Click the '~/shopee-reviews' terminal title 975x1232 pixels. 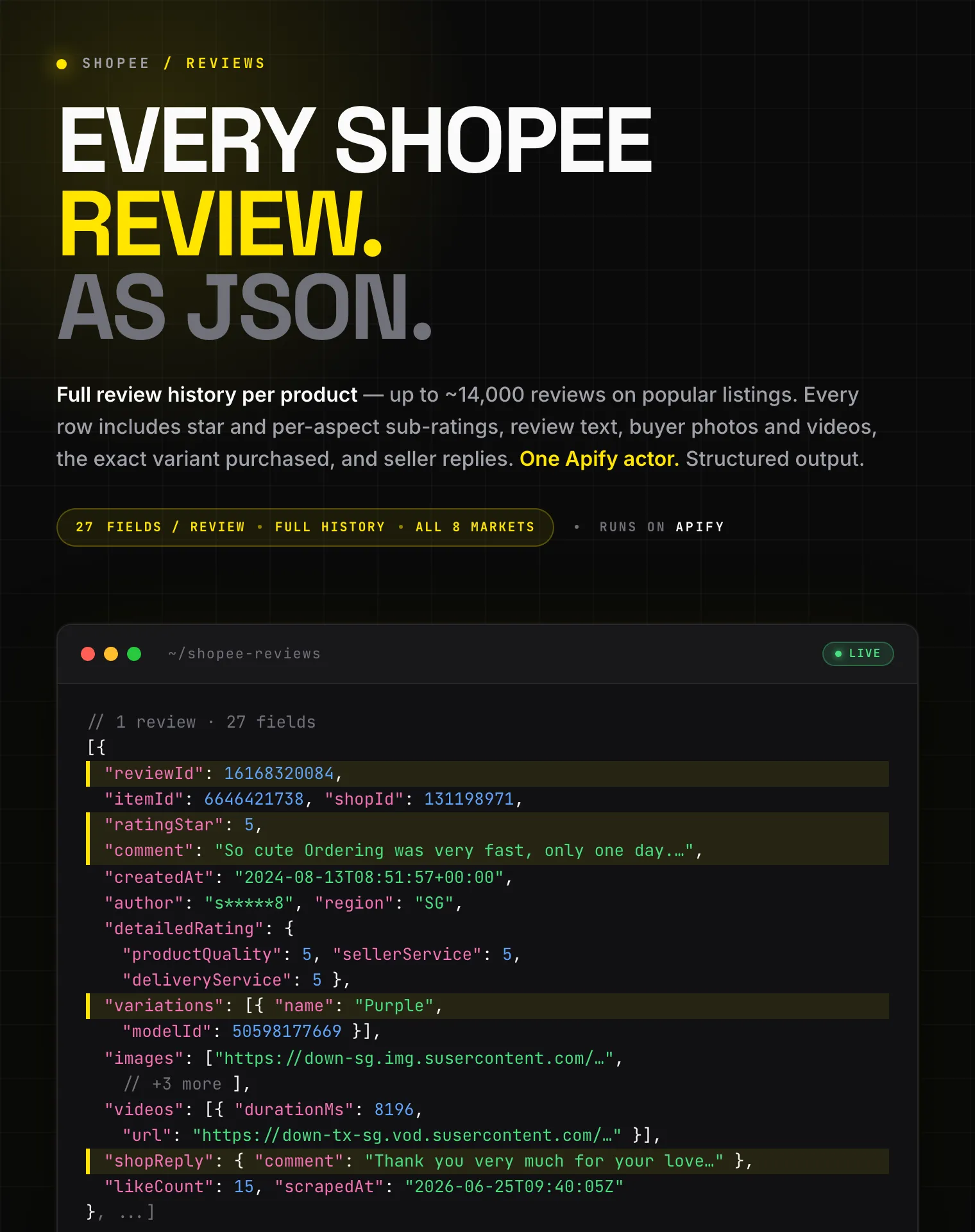(244, 654)
